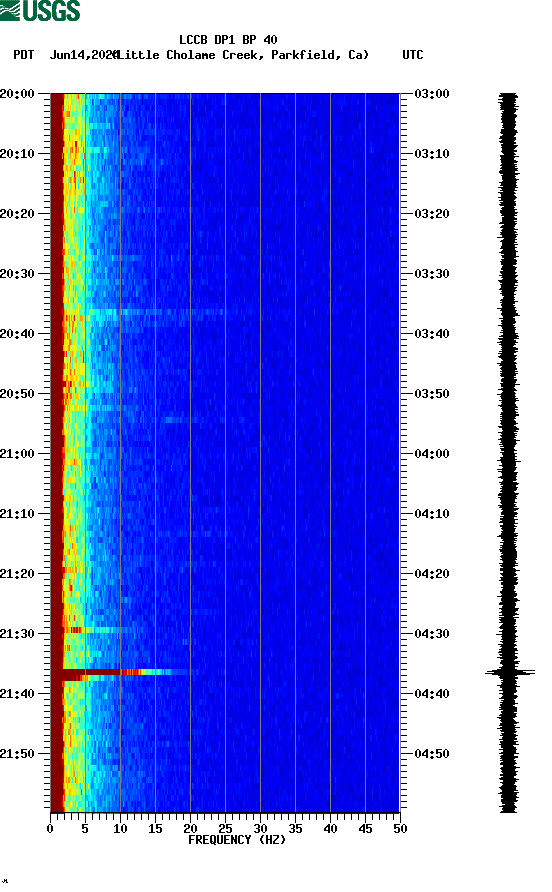The image size is (552, 892).
Task: Click the '03:00' UTC time label
Action: click(x=432, y=94)
